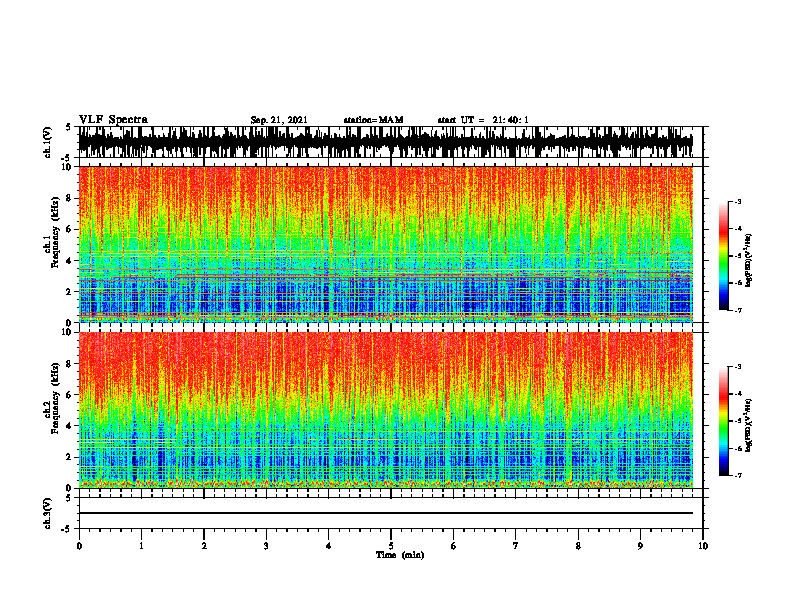Click the ch.1 spectrogram plot area
The height and width of the screenshot is (612, 792).
386,244
